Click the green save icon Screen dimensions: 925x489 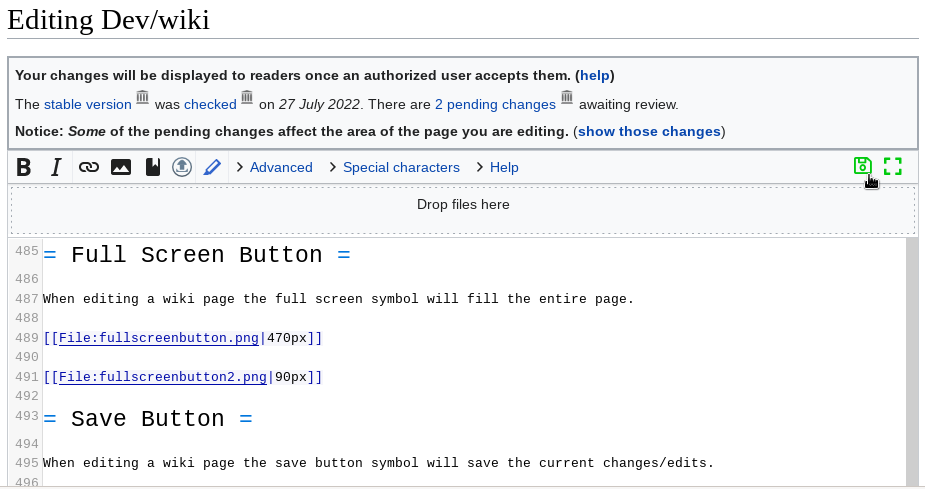tap(863, 166)
